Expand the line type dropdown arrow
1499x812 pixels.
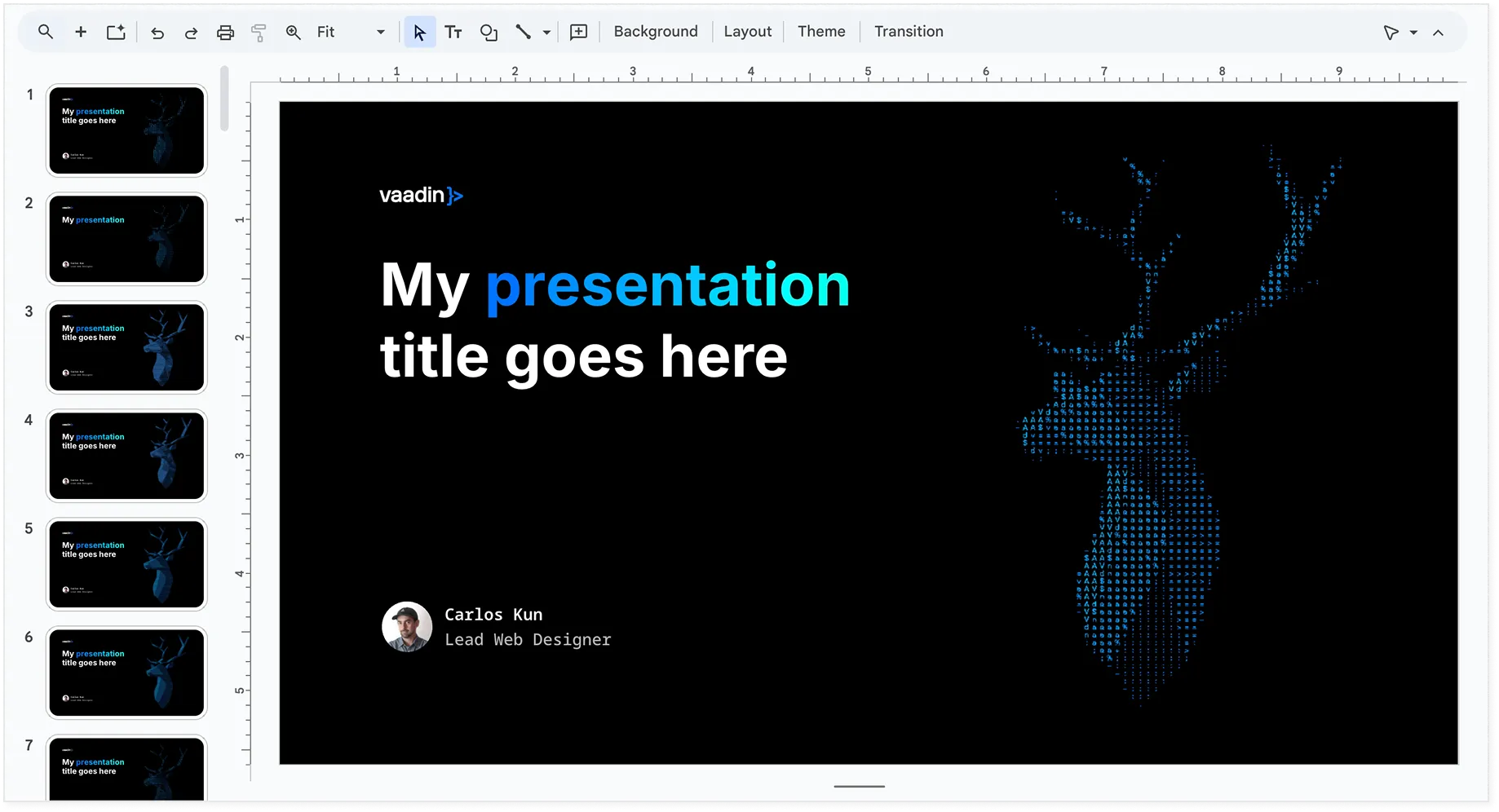(546, 33)
